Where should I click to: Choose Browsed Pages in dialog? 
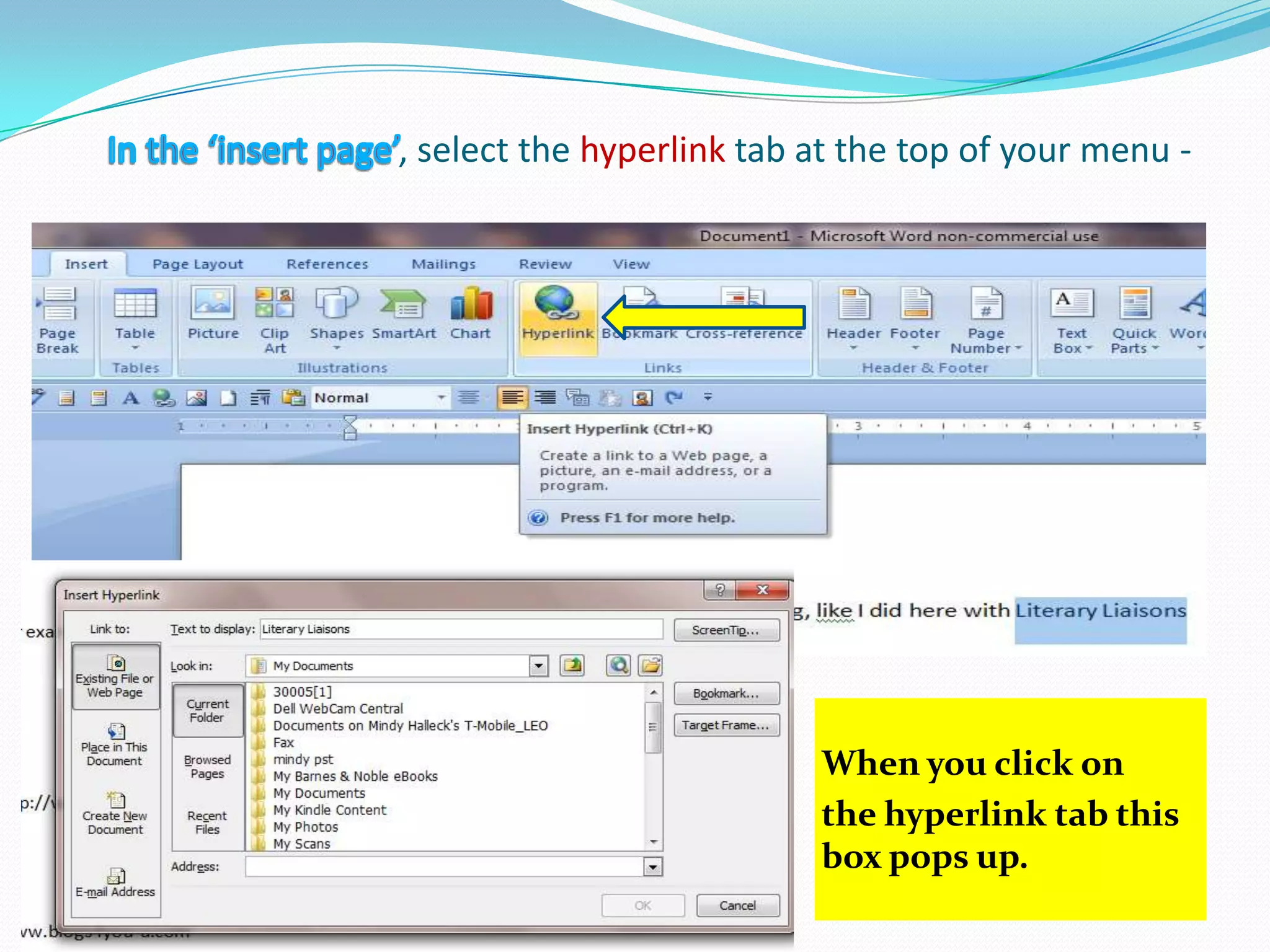208,767
